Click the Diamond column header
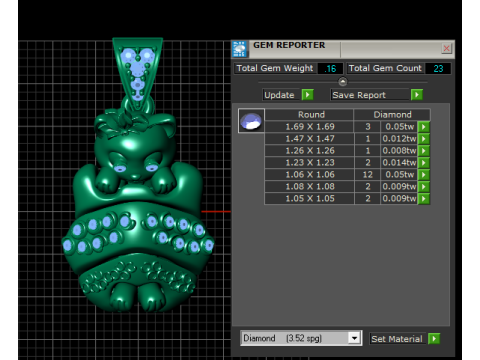Viewport: 480px width, 360px height. point(392,115)
